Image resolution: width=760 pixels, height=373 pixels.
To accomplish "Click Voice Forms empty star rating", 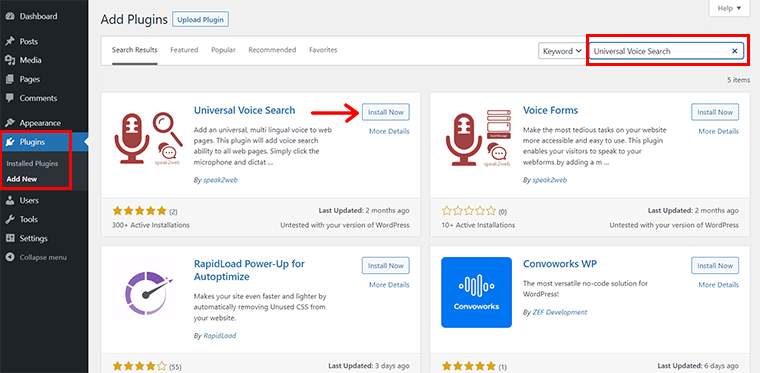I will click(469, 211).
